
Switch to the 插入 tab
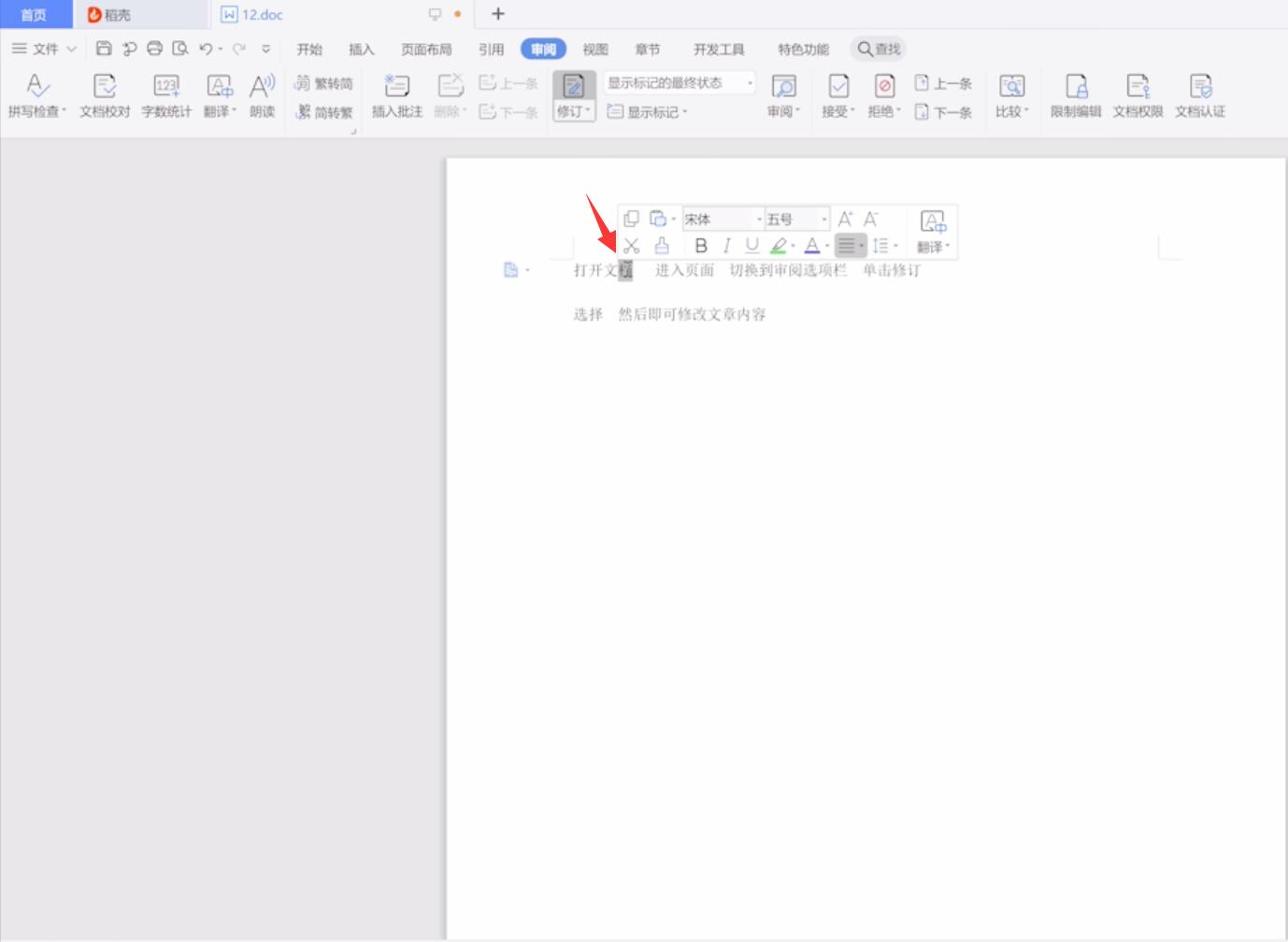pyautogui.click(x=362, y=50)
